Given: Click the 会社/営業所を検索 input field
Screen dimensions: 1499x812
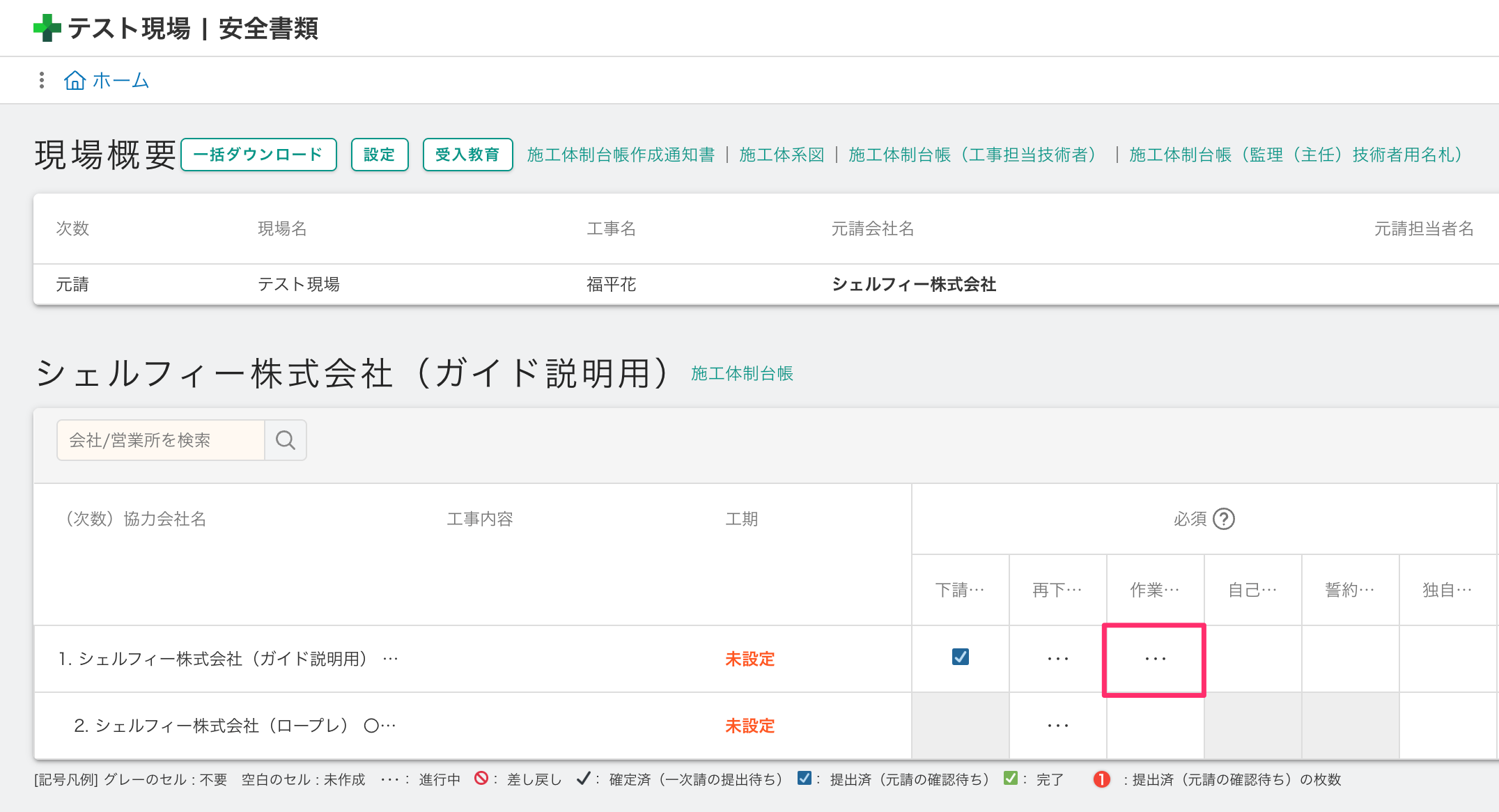Looking at the screenshot, I should [x=161, y=440].
